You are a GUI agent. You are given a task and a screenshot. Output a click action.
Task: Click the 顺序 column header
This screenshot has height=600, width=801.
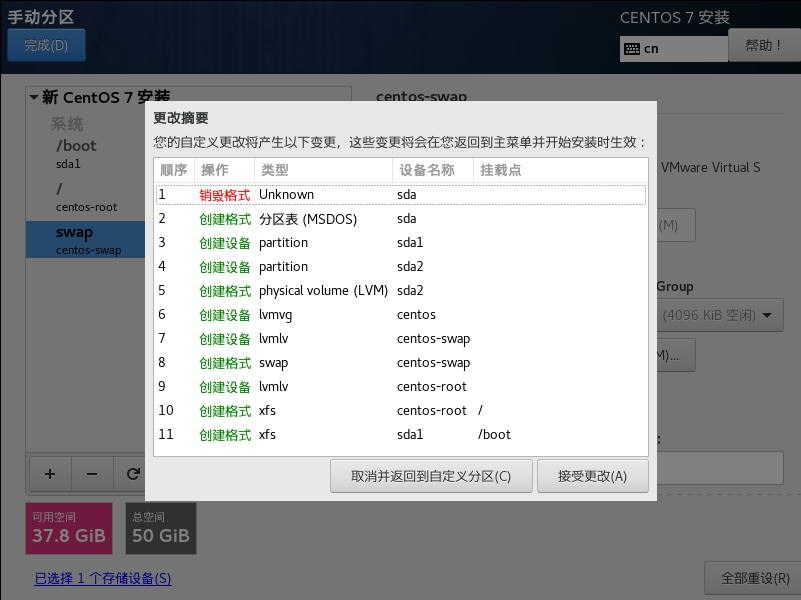tap(174, 170)
